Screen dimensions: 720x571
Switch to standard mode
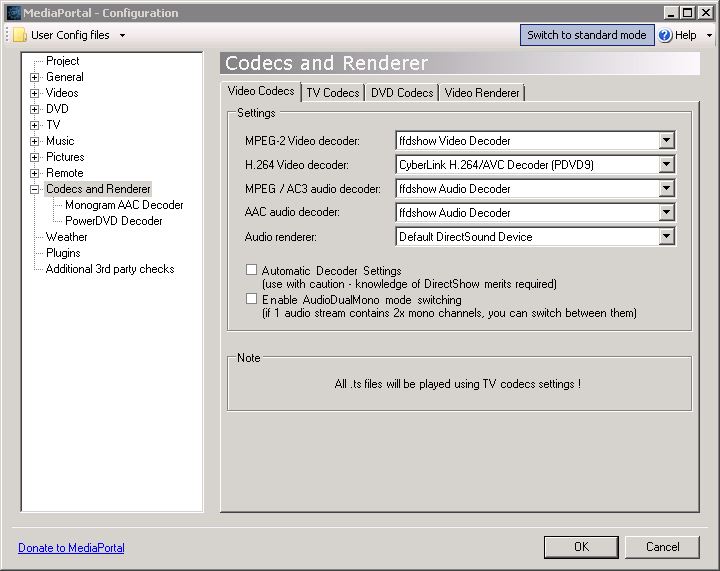click(587, 35)
